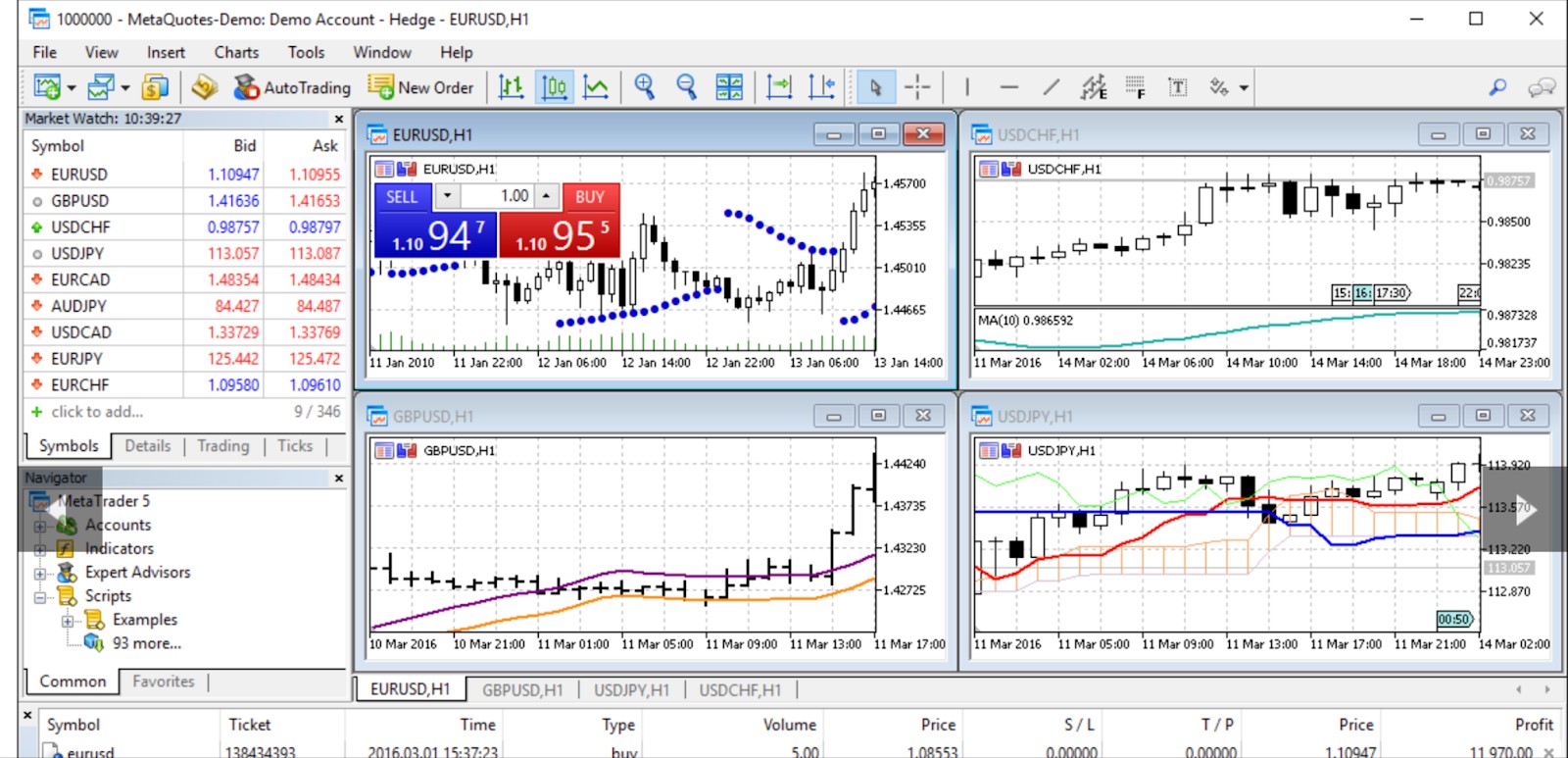This screenshot has width=1568, height=758.
Task: Open Favorites tab in Navigator
Action: coord(164,682)
